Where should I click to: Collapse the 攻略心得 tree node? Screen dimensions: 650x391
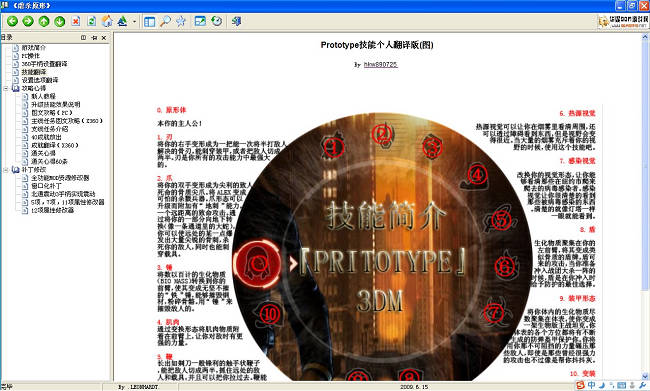point(6,88)
